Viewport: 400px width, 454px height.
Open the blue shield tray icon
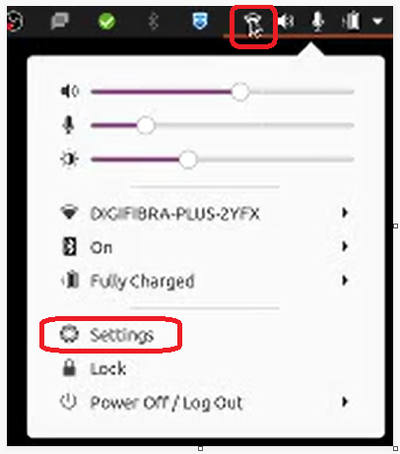coord(200,21)
